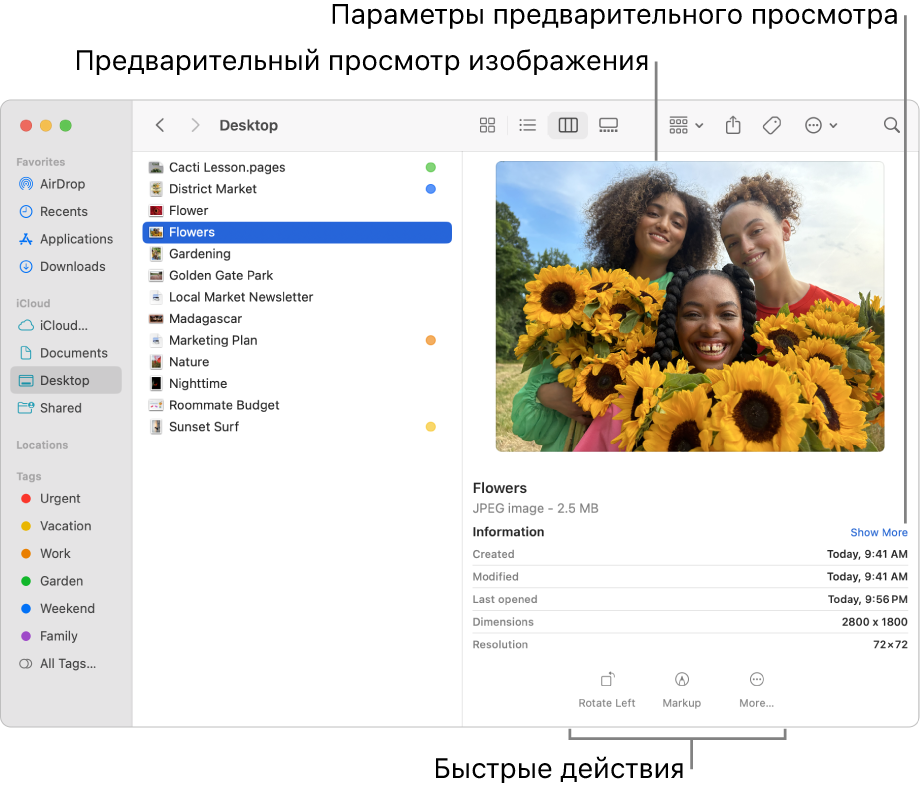Select the blue Weekend tag
This screenshot has height=790, width=923.
(66, 609)
